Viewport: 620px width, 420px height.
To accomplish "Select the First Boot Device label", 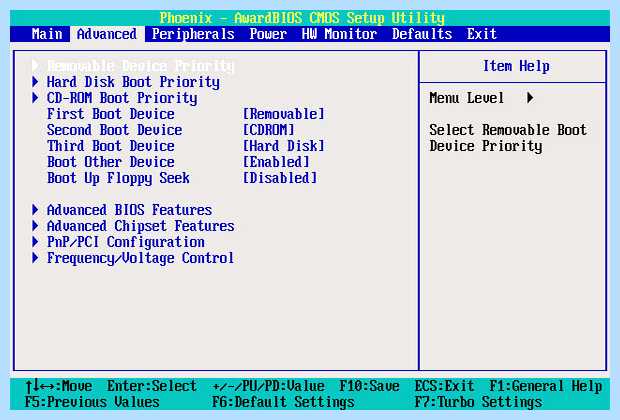I will point(111,114).
